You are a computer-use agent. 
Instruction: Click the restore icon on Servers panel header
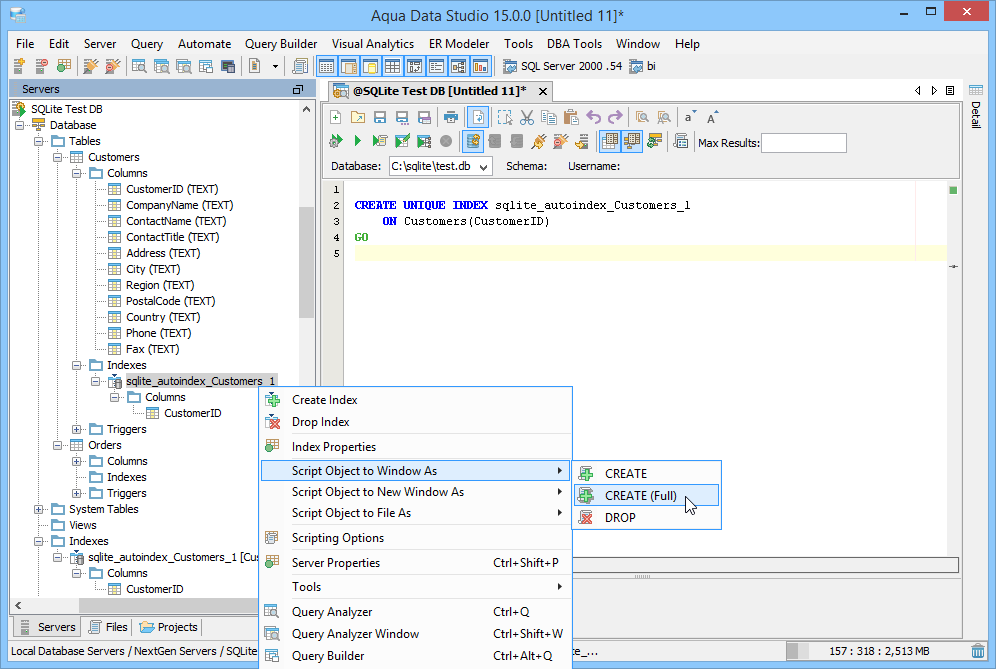(297, 90)
